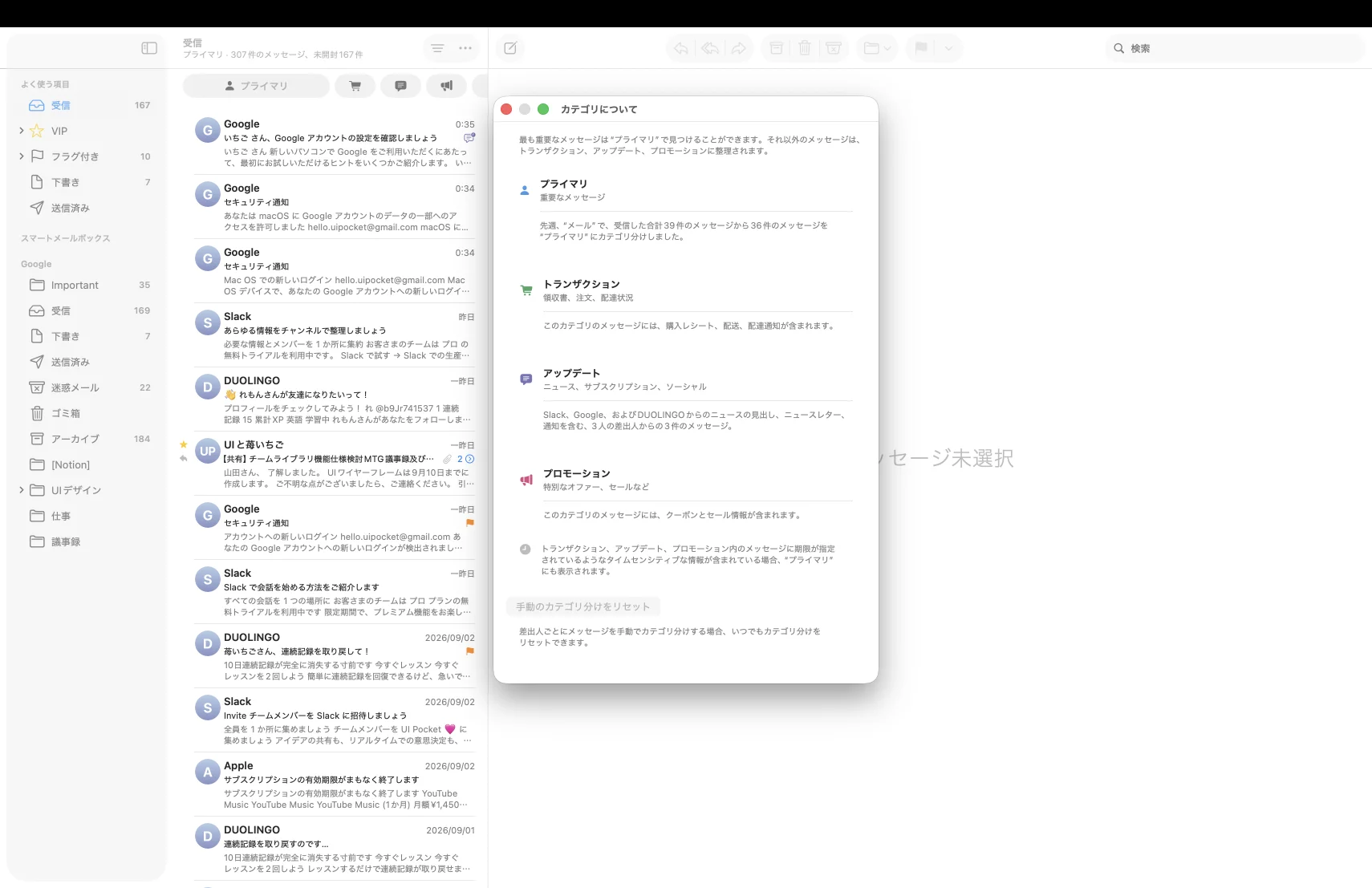Click the reply all icon
The width and height of the screenshot is (1372, 888).
(710, 48)
